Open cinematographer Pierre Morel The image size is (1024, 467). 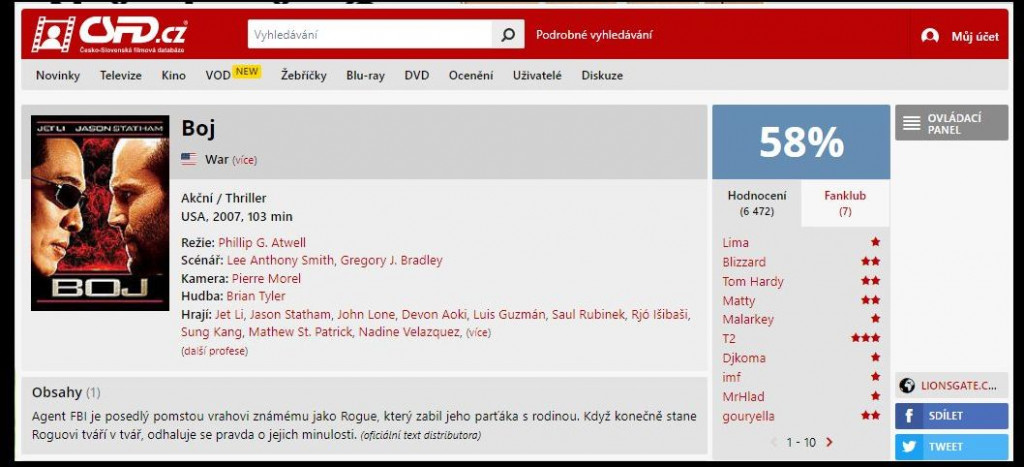[x=266, y=278]
